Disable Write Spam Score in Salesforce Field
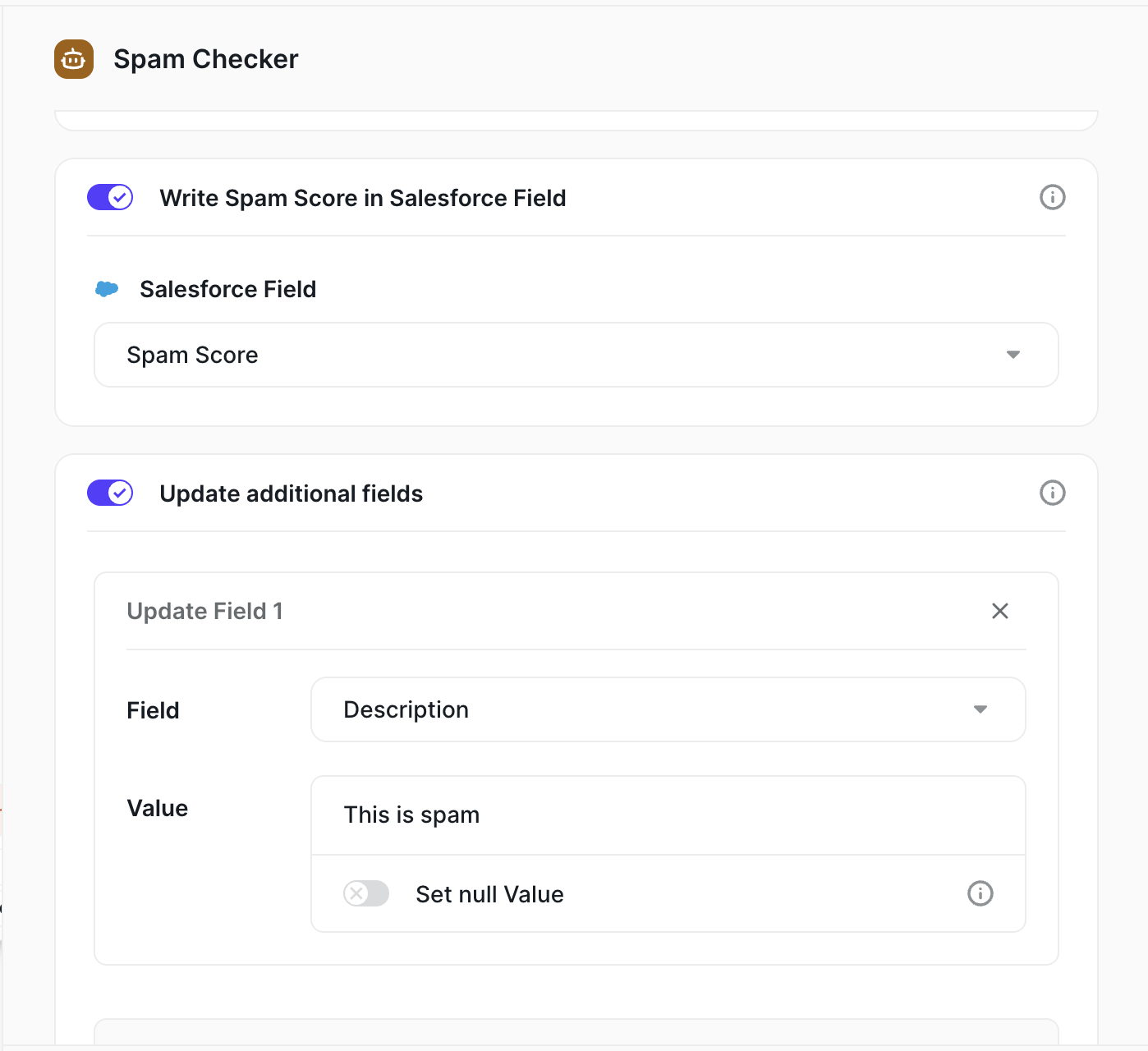 pos(110,197)
